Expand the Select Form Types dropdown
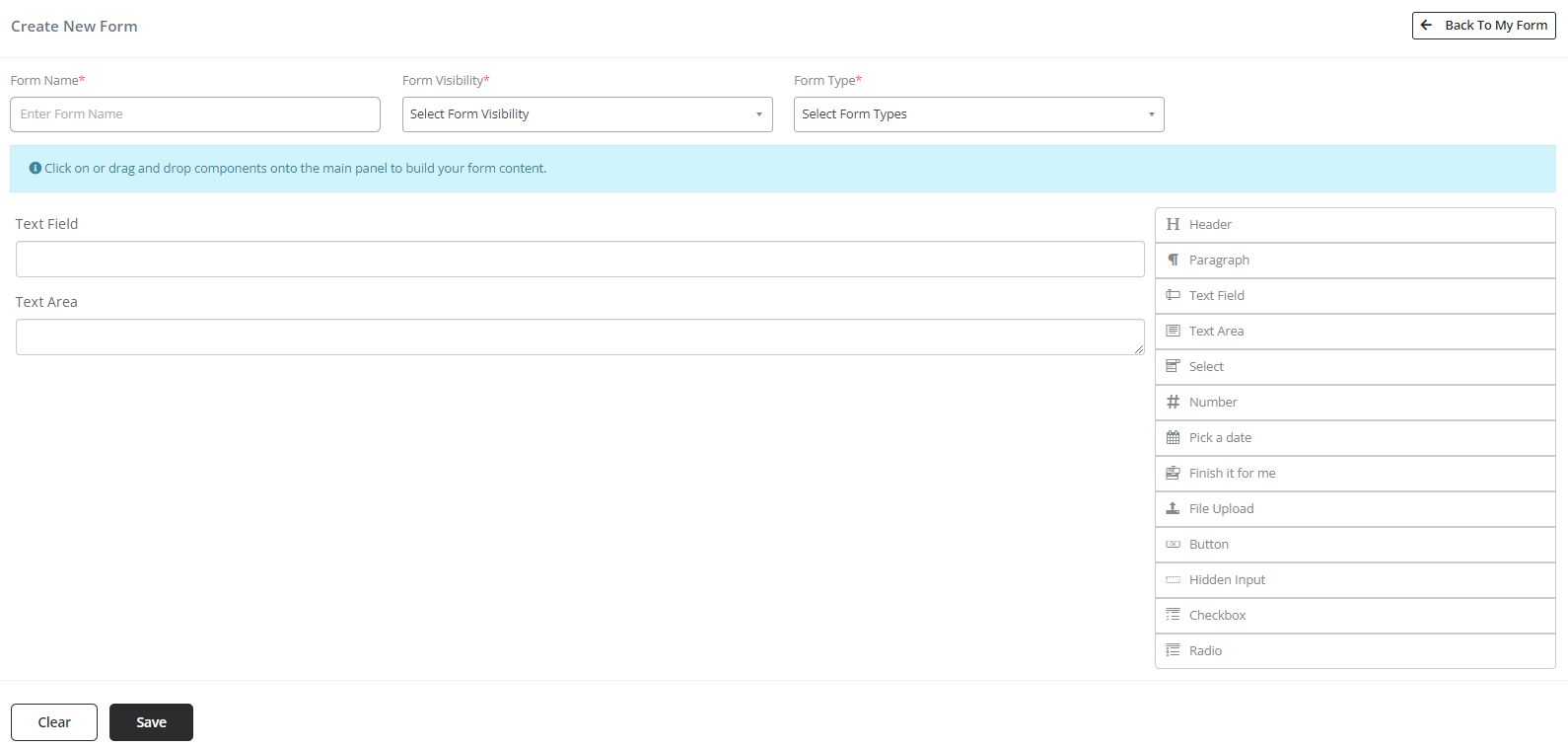Image resolution: width=1568 pixels, height=748 pixels. coord(978,114)
